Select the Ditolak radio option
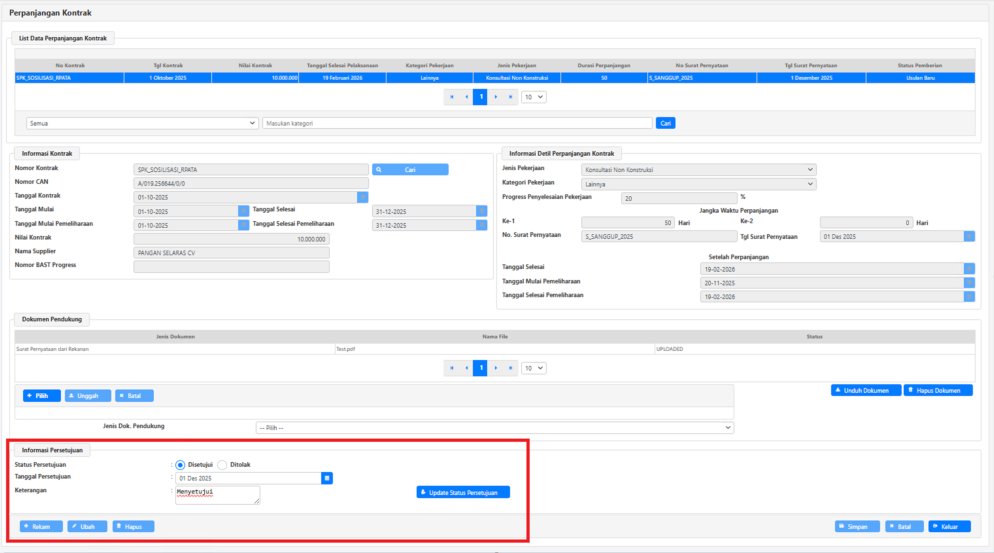 pyautogui.click(x=222, y=465)
